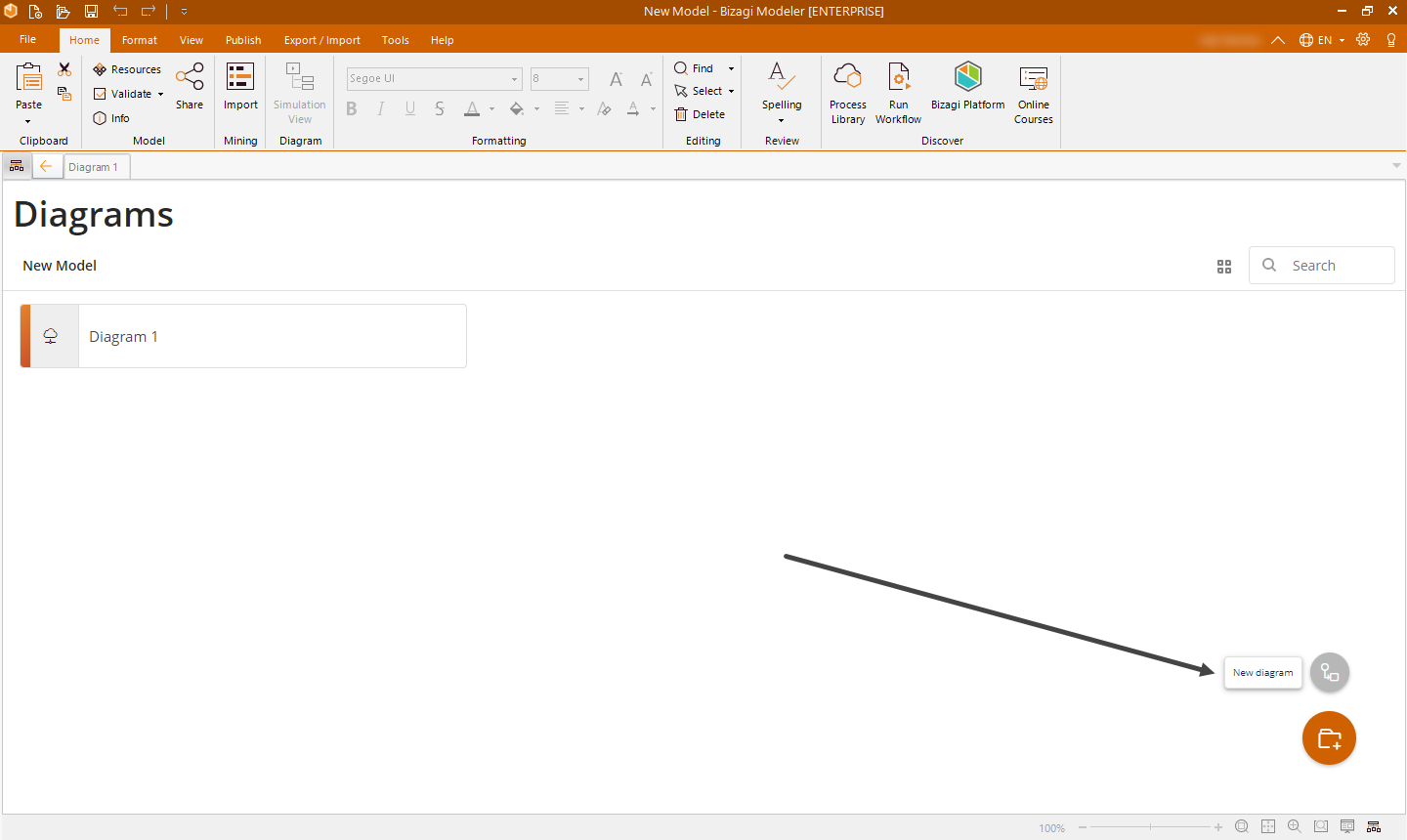Click the increase font size icon
Image resolution: width=1407 pixels, height=840 pixels.
tap(617, 79)
